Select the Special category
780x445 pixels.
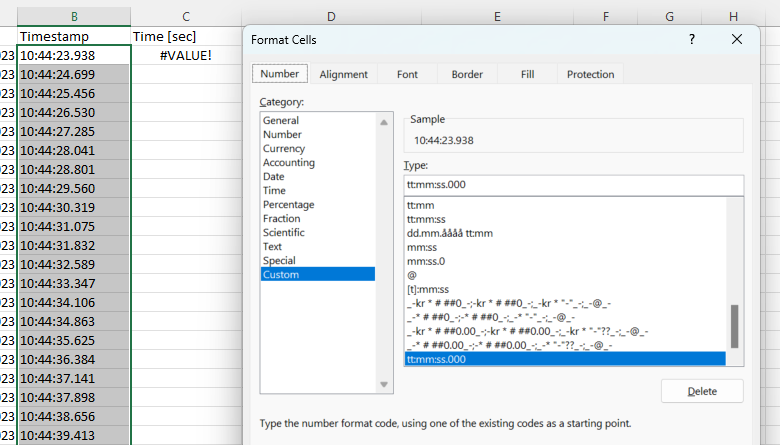318,260
